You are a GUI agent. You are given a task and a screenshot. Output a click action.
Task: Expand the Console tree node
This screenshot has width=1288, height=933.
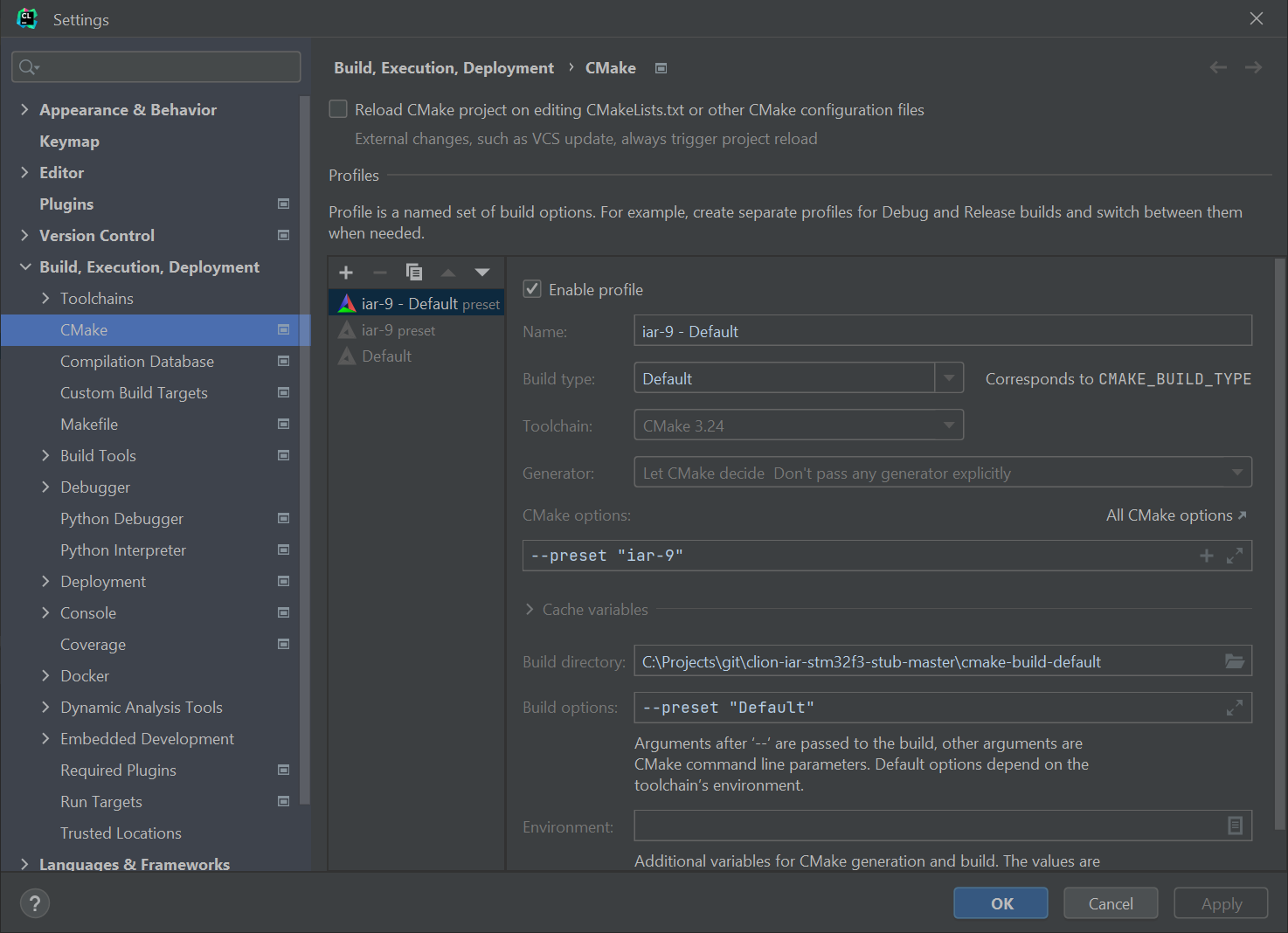point(45,612)
